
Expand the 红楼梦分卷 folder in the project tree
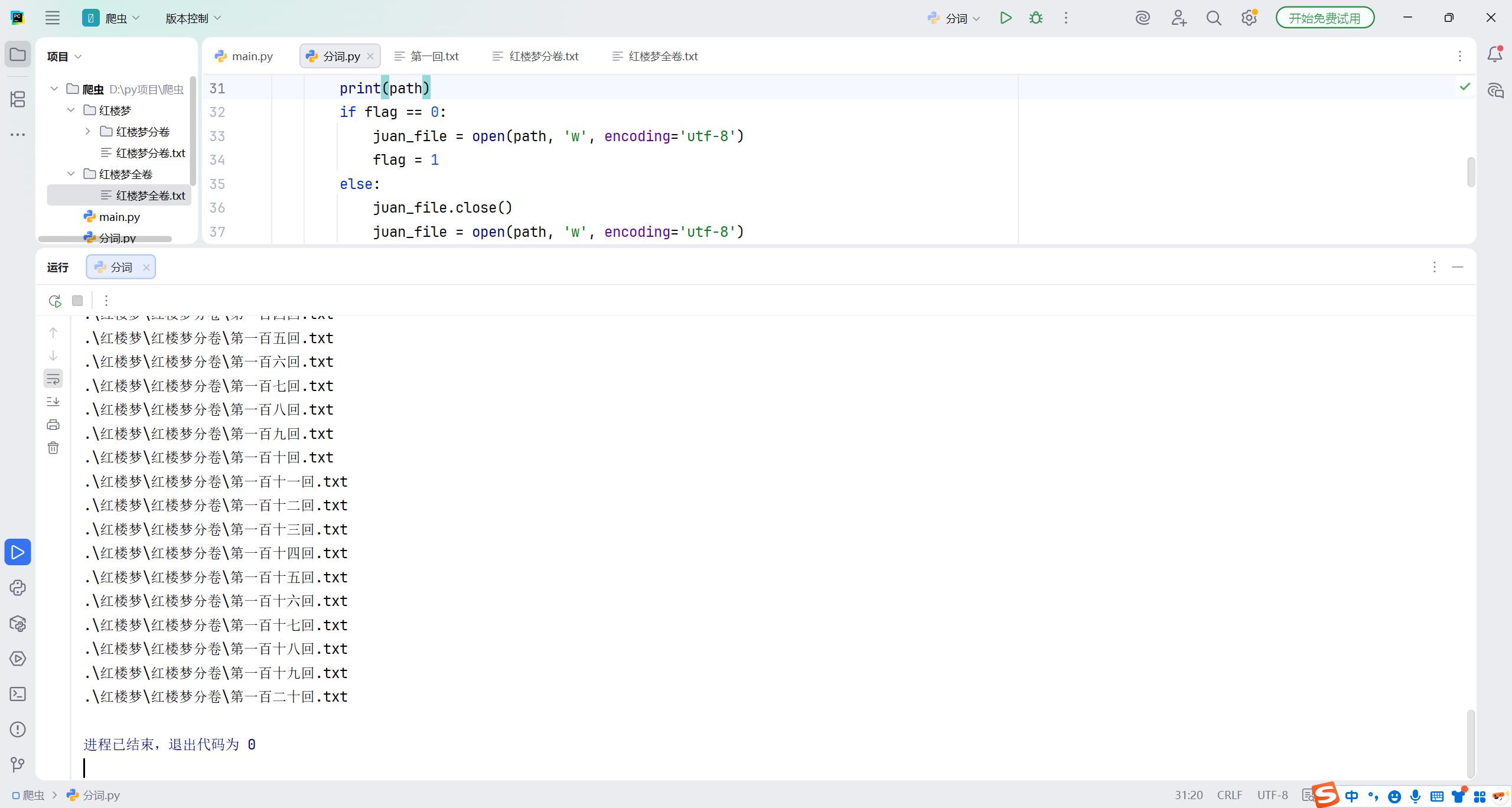(87, 131)
